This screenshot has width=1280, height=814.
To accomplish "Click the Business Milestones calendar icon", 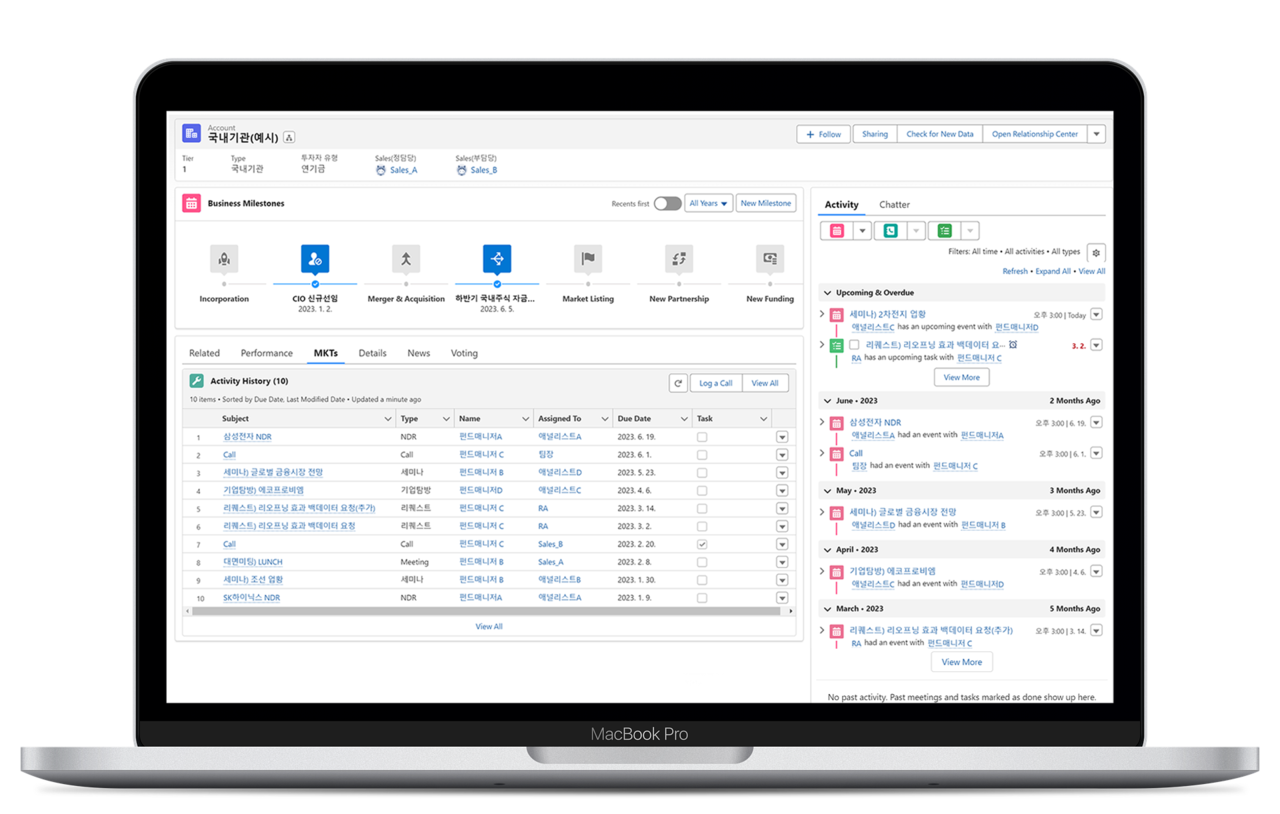I will pos(191,204).
